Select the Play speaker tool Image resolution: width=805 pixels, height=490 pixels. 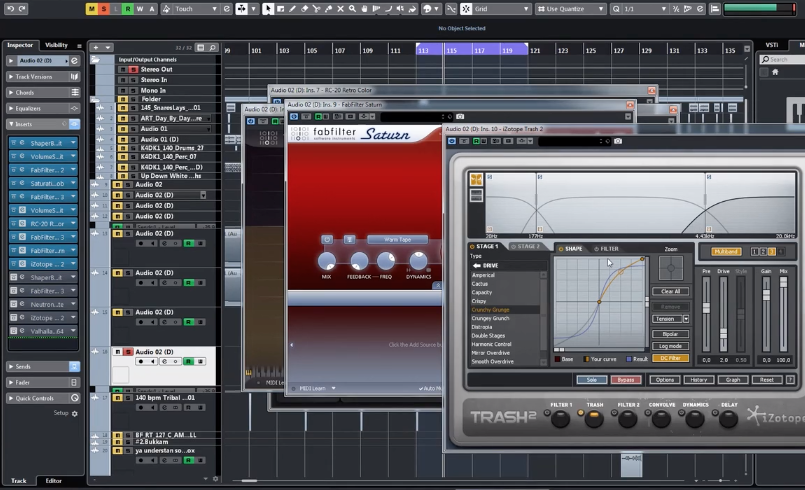400,9
